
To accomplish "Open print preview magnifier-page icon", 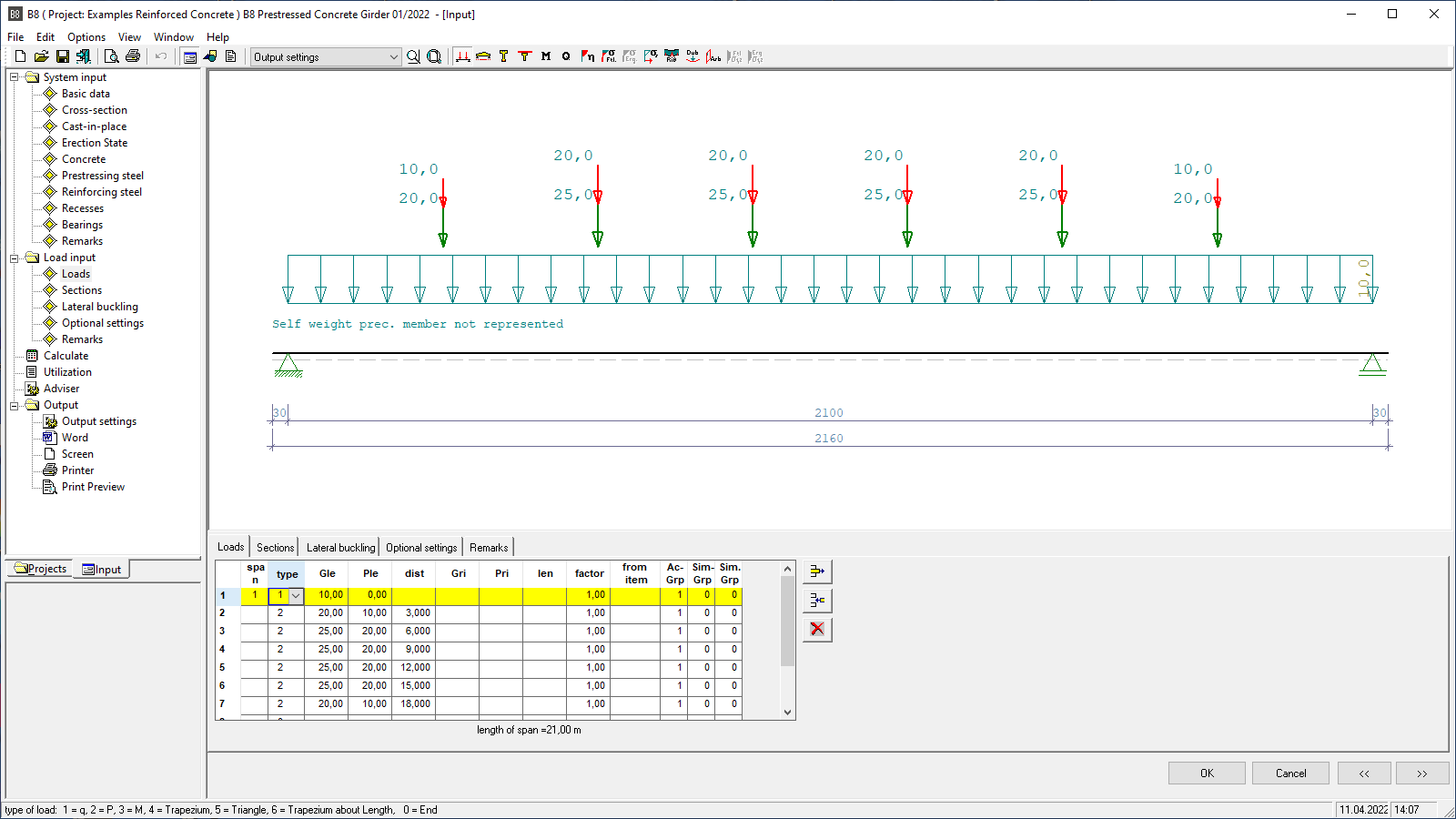I will 111,56.
